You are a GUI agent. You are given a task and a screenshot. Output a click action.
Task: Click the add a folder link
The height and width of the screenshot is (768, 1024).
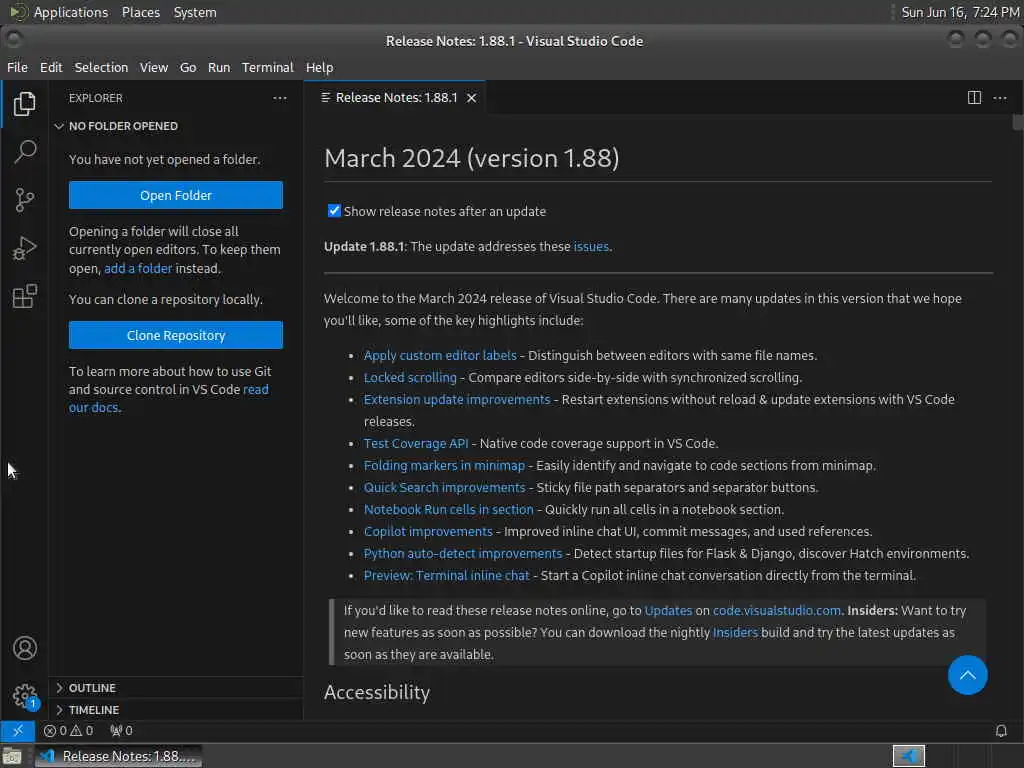pyautogui.click(x=138, y=268)
